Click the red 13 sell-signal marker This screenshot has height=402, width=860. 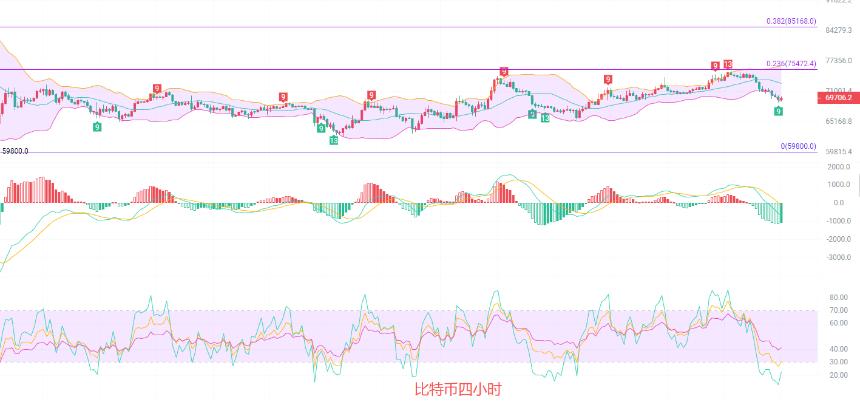pos(728,64)
